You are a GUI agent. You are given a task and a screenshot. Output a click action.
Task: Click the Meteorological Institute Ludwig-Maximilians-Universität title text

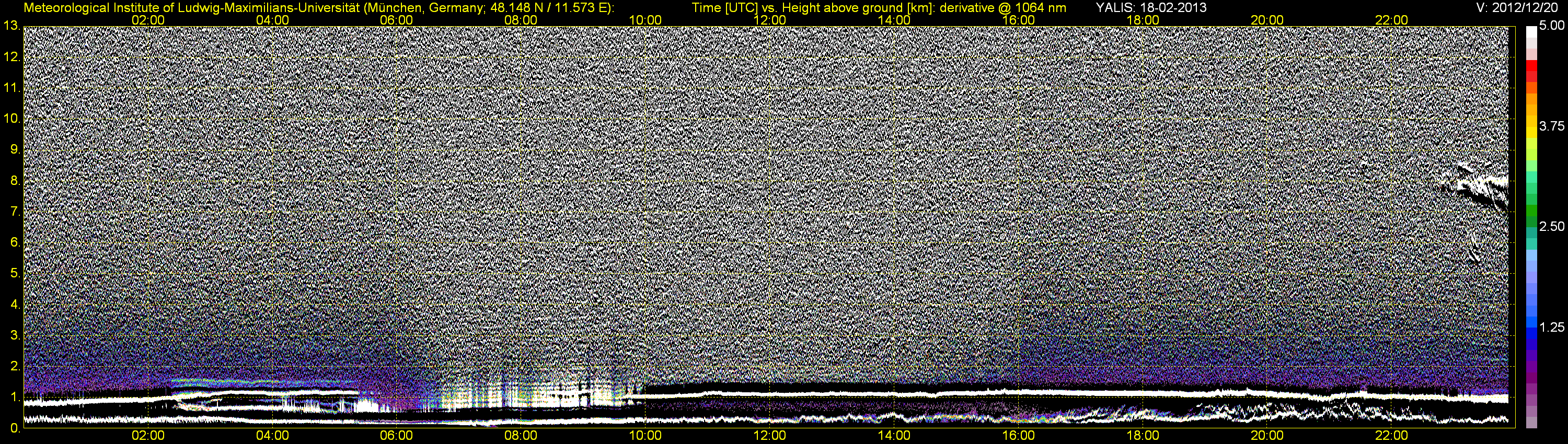[x=318, y=8]
